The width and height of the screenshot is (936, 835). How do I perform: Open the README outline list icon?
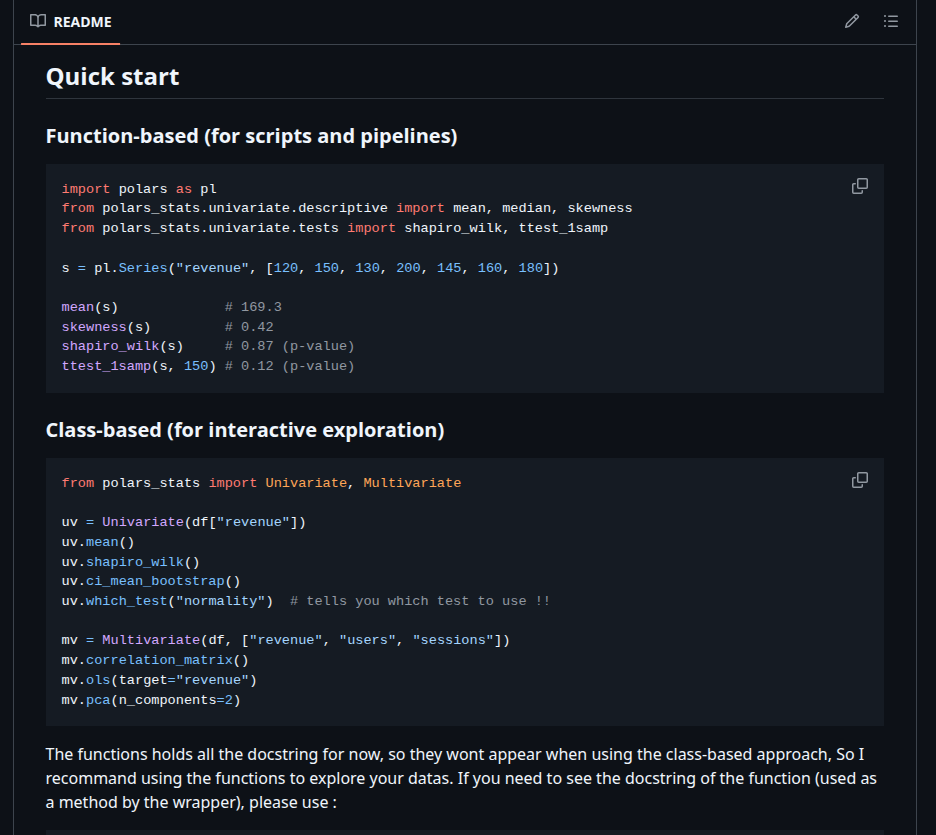(891, 21)
